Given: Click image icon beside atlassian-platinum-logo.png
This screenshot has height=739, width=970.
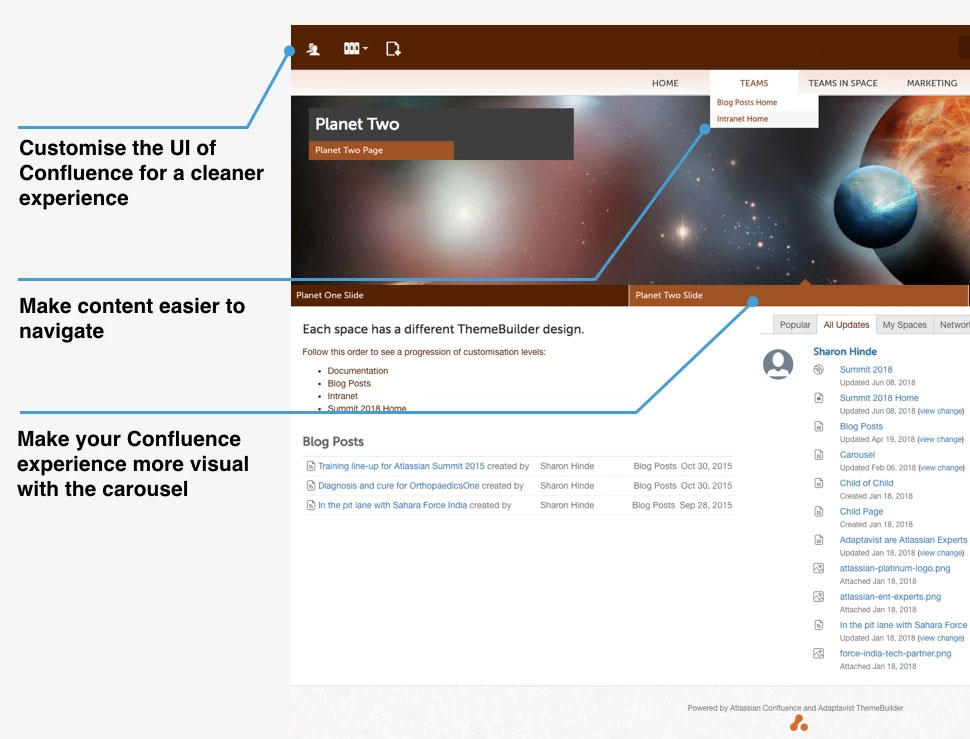Looking at the screenshot, I should coord(818,569).
